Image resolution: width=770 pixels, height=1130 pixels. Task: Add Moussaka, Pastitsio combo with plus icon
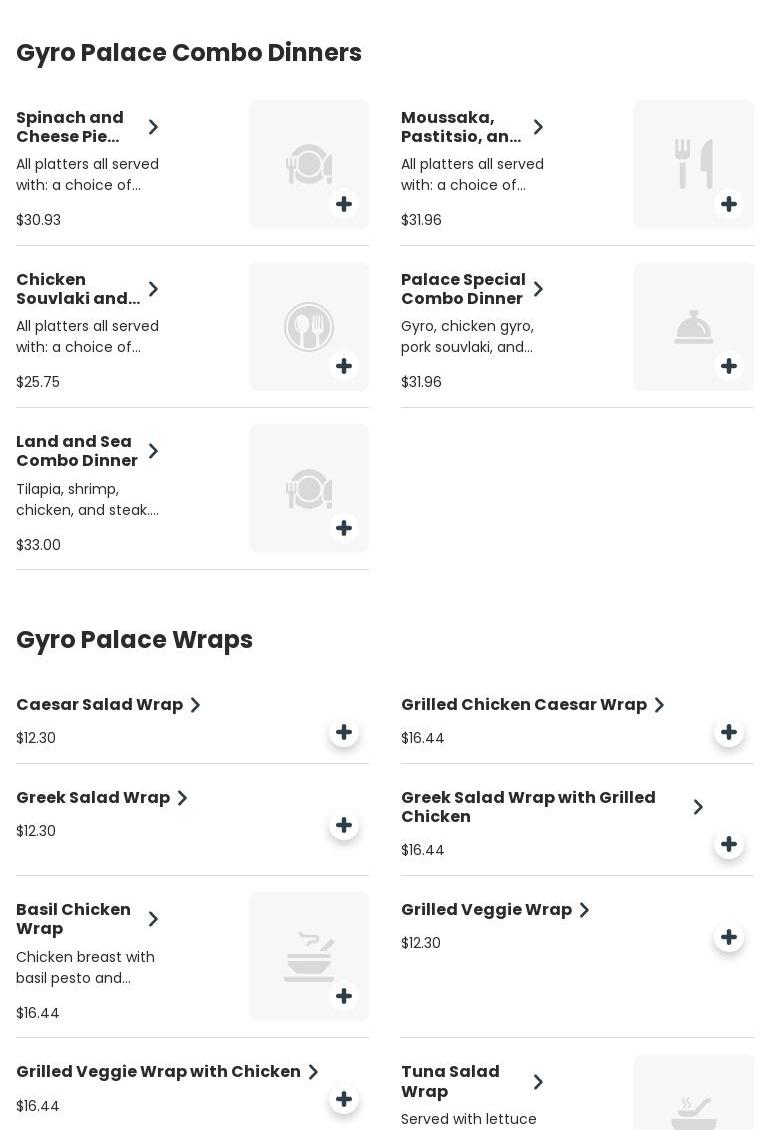[x=729, y=204]
